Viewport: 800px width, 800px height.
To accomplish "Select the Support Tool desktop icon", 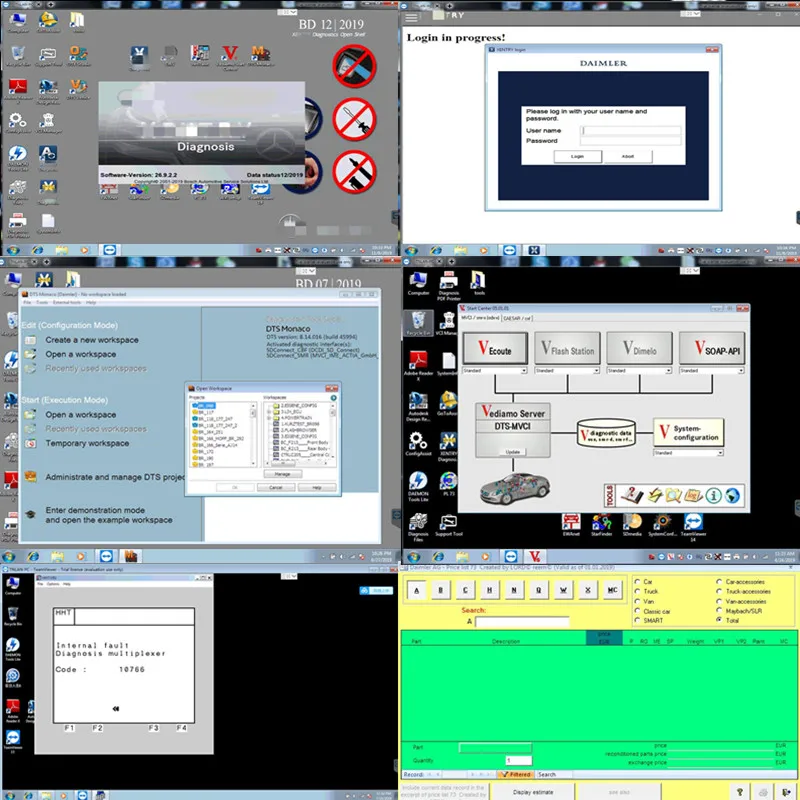I will [x=448, y=526].
